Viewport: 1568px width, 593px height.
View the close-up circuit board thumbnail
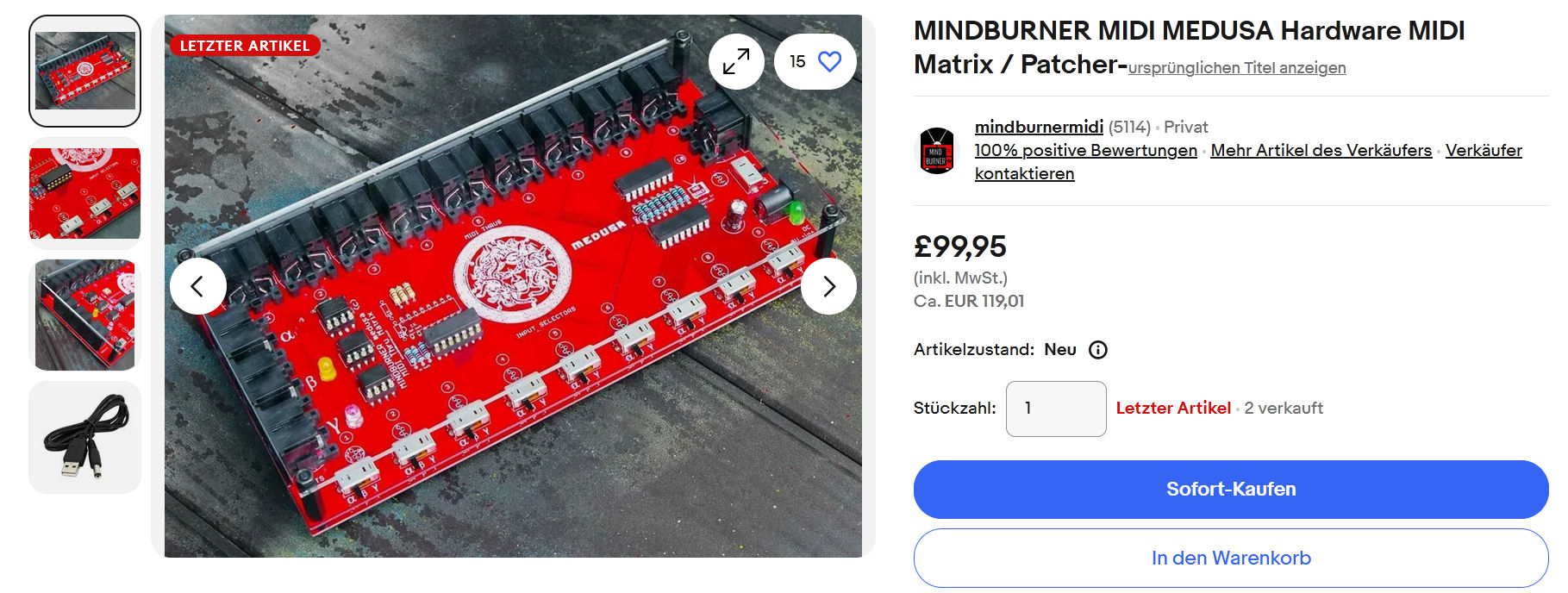(x=84, y=193)
